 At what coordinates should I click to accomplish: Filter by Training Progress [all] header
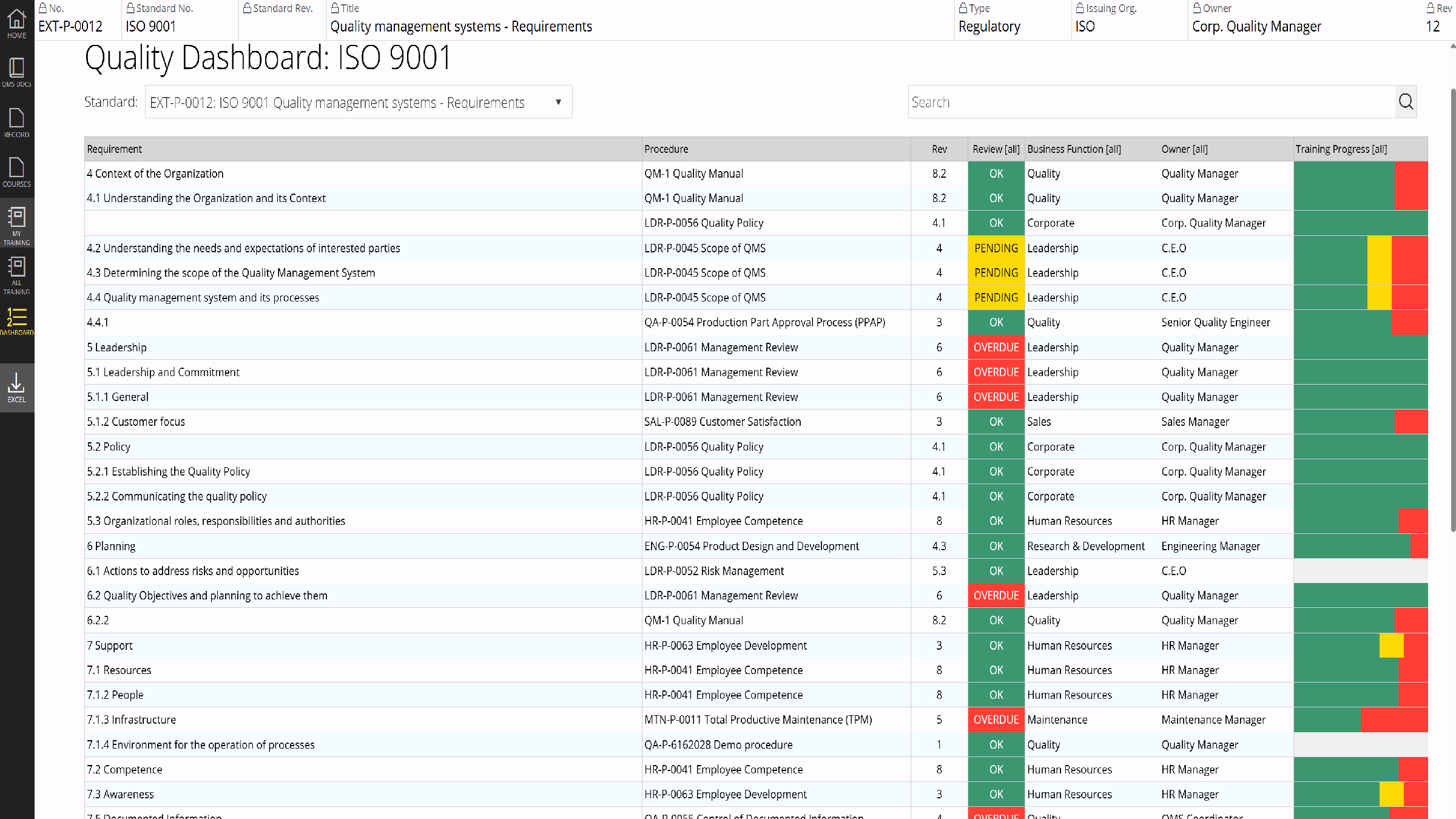1341,149
